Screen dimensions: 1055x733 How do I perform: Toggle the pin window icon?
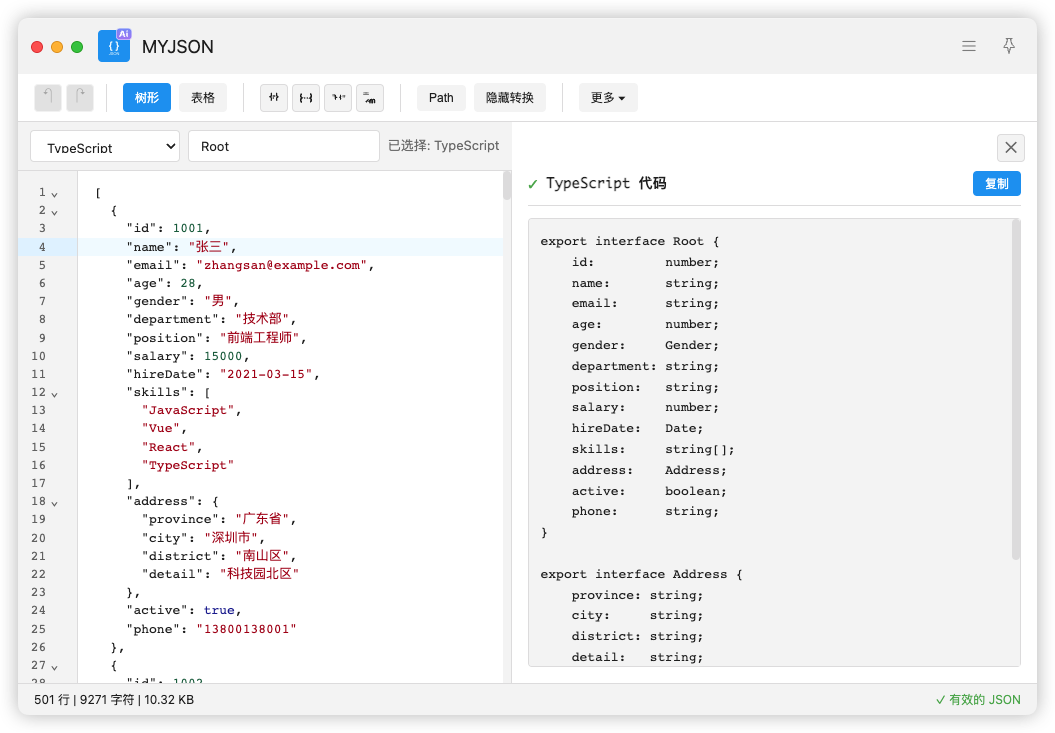click(x=1009, y=46)
